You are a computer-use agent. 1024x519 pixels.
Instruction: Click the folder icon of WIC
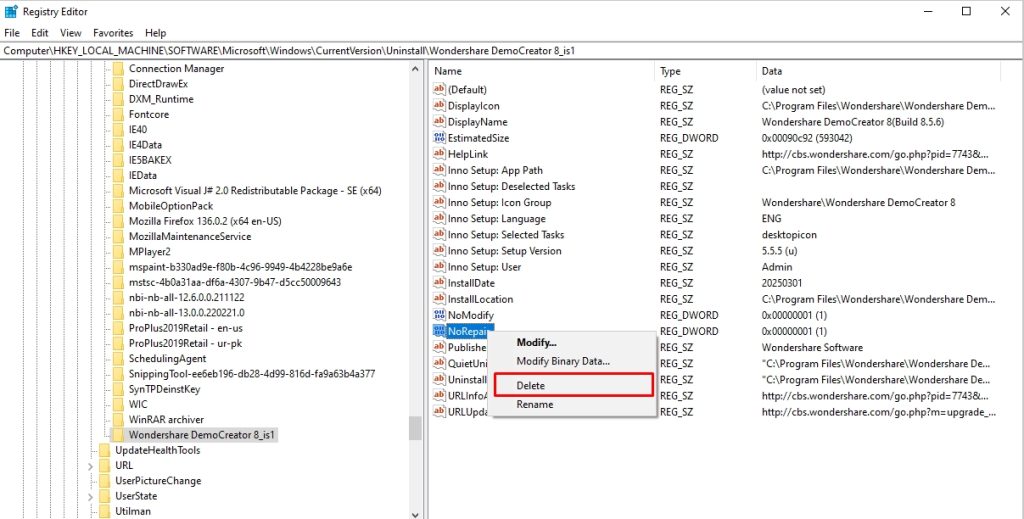[x=118, y=404]
